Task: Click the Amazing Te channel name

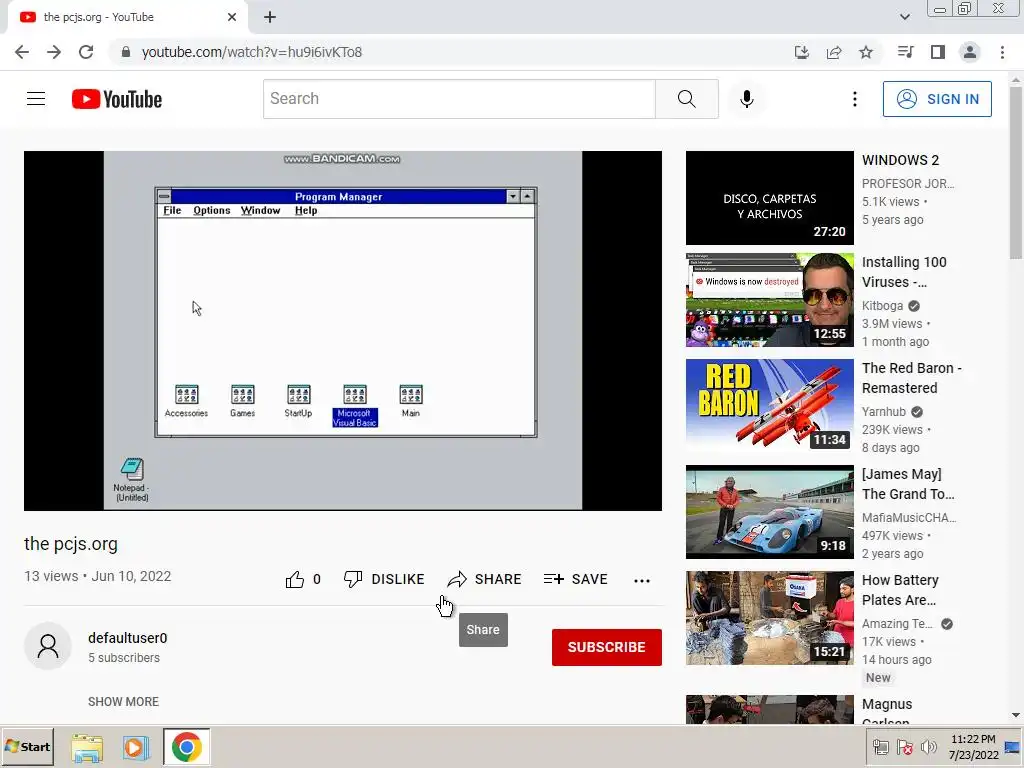Action: pyautogui.click(x=897, y=624)
